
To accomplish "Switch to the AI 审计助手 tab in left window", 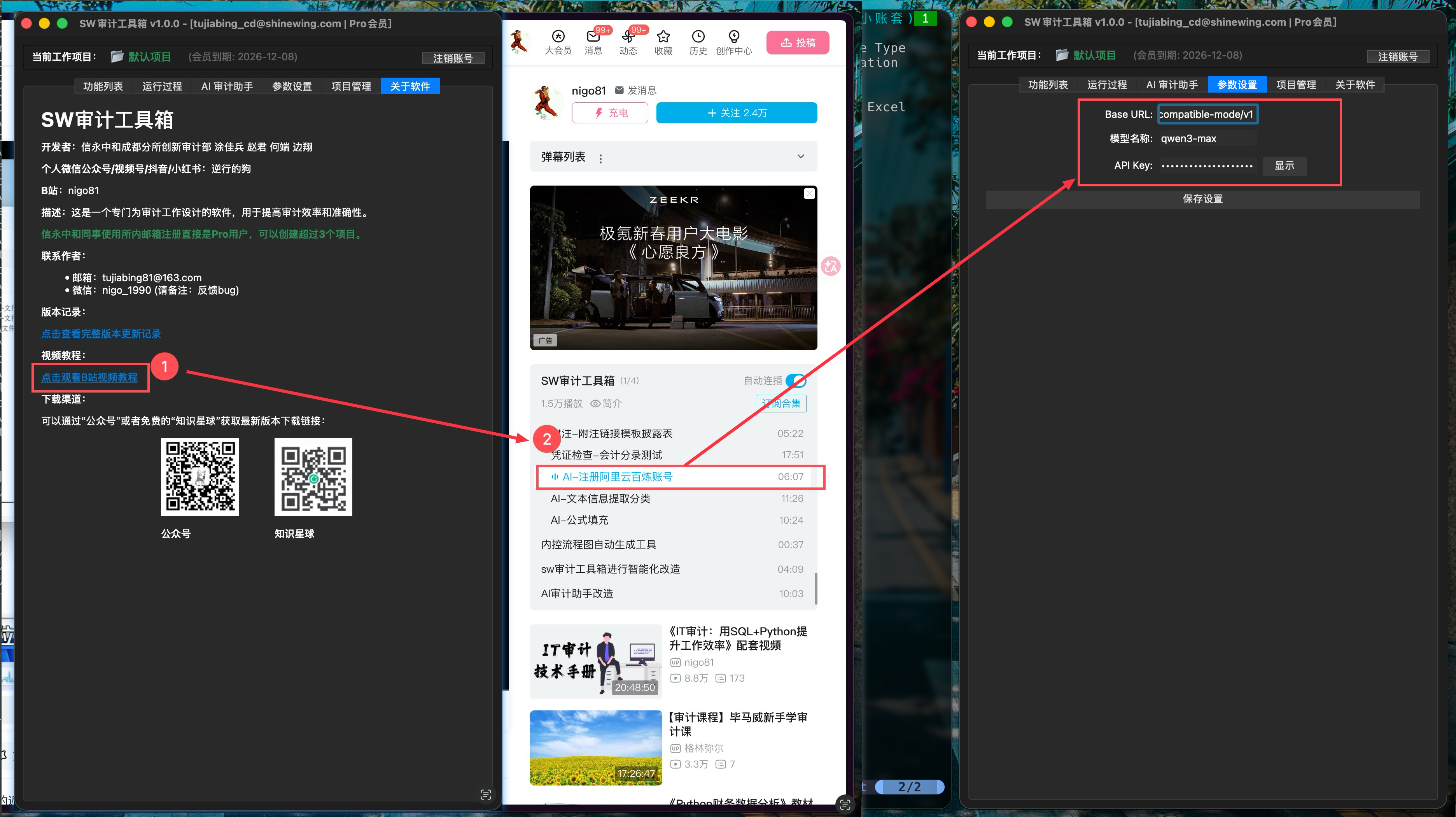I will click(227, 86).
